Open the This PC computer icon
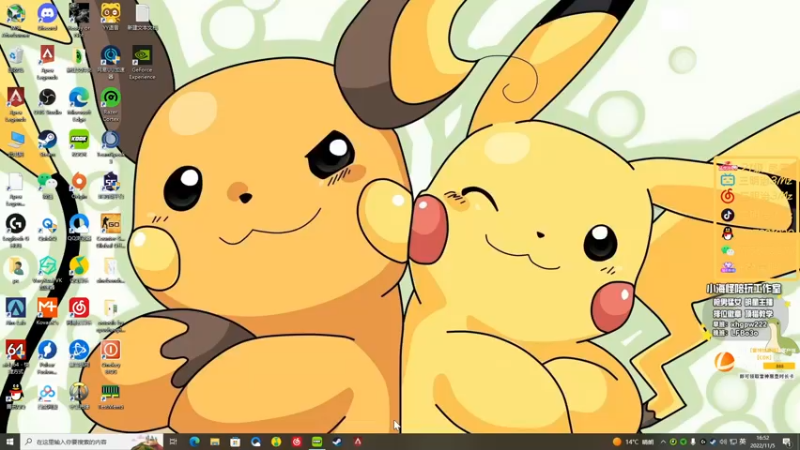 (16, 144)
